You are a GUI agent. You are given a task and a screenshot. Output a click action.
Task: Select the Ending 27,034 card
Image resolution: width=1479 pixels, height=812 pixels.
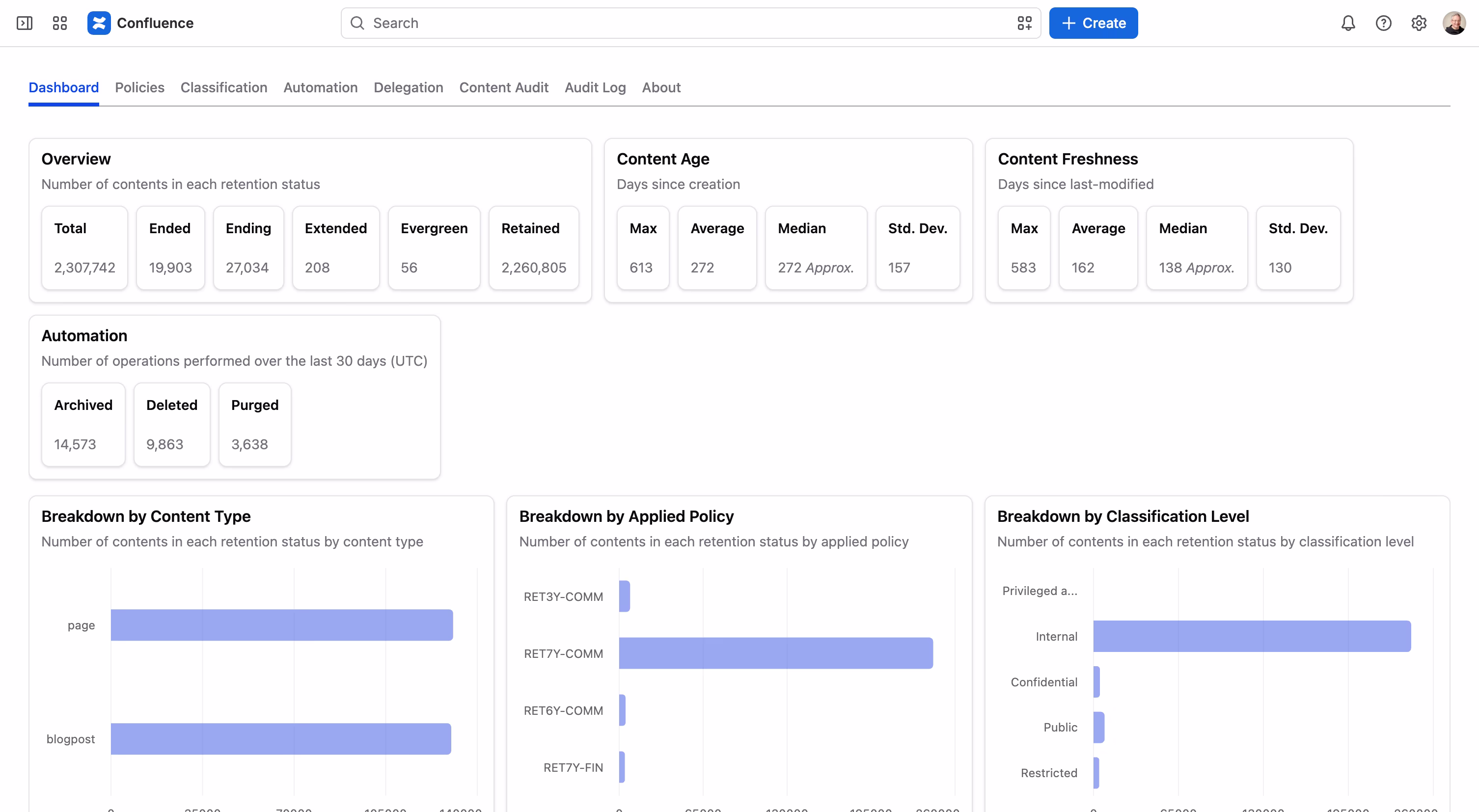coord(248,248)
